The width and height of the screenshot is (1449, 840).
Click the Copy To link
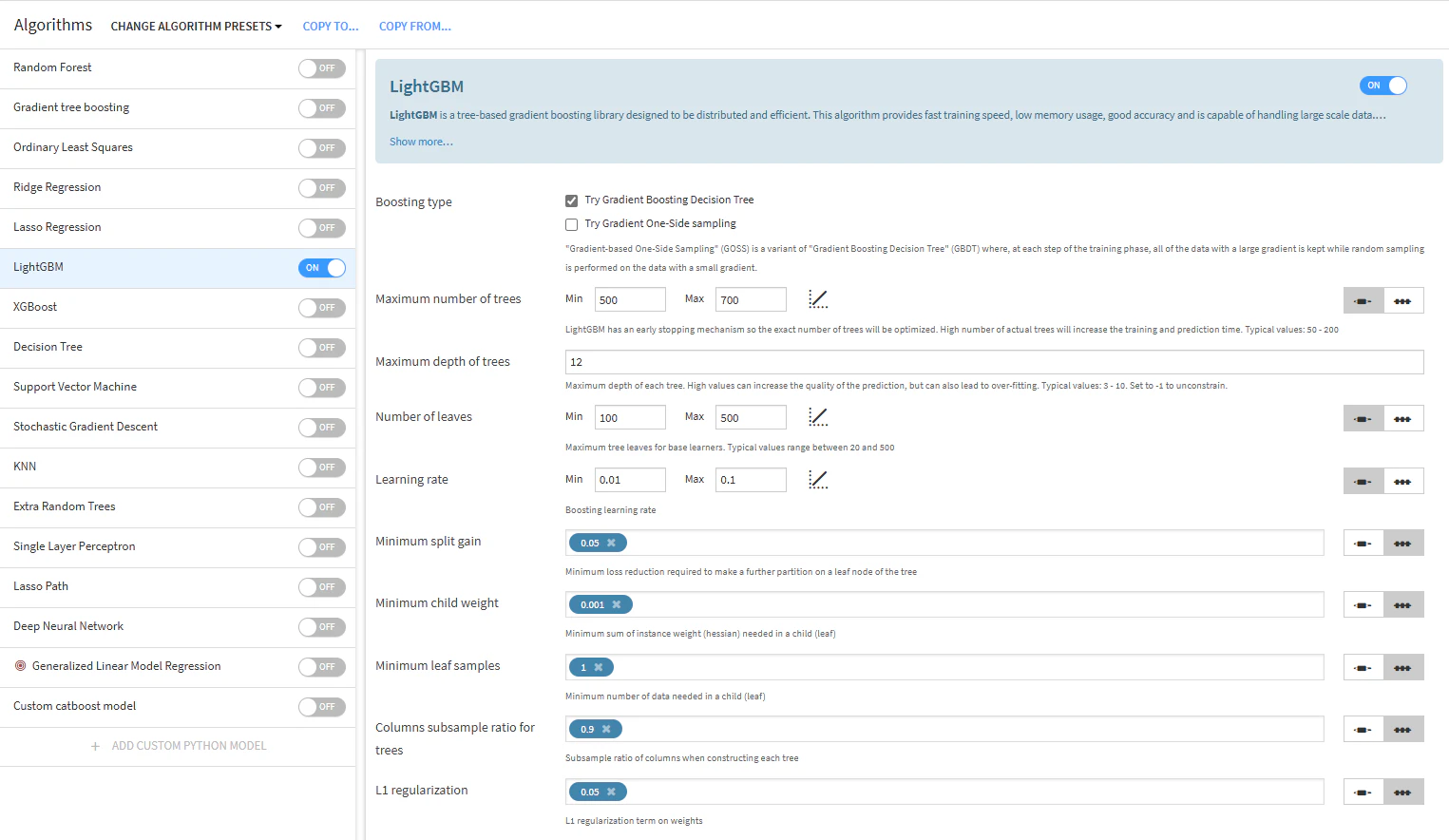click(x=331, y=26)
